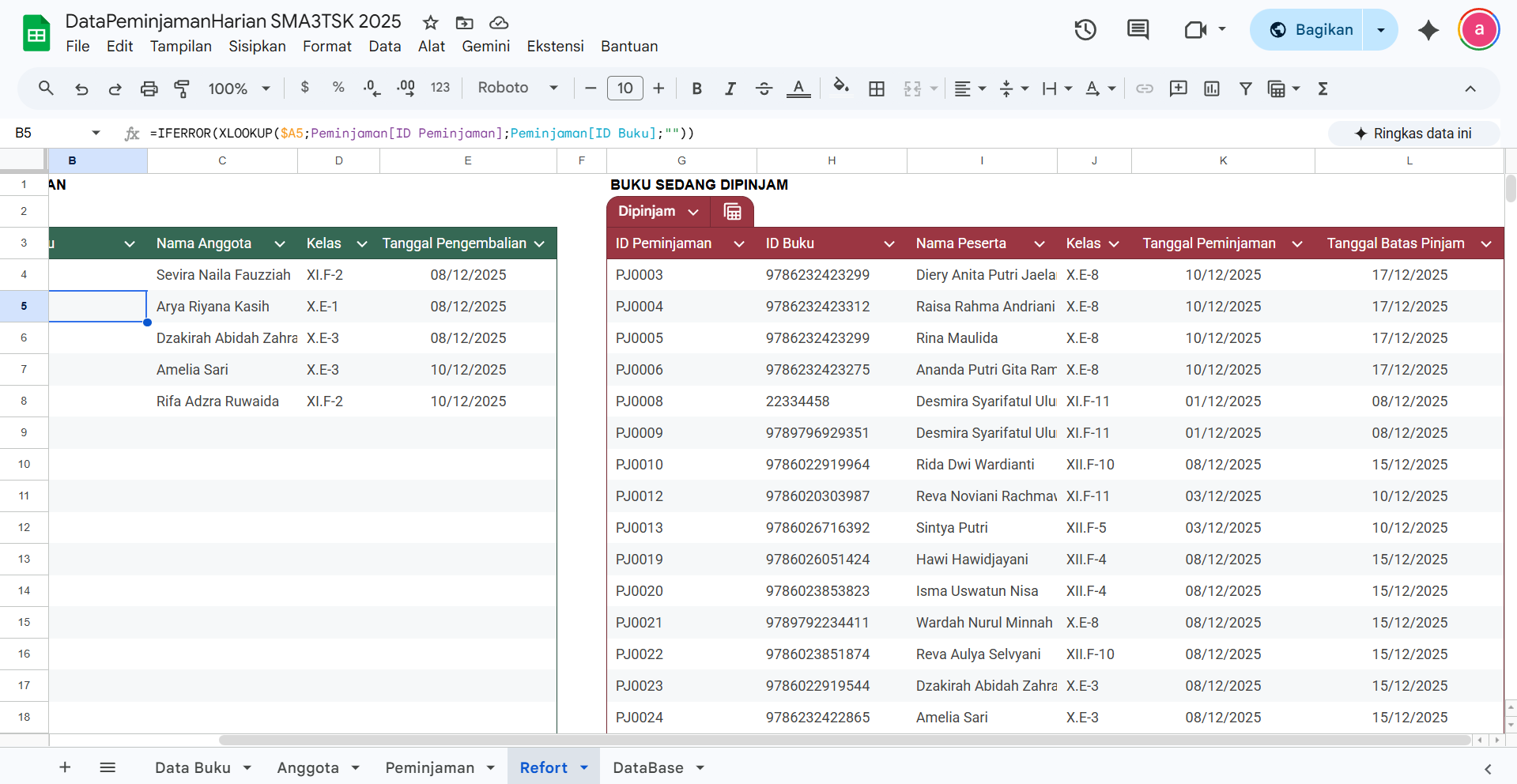Toggle bold formatting

click(x=696, y=89)
